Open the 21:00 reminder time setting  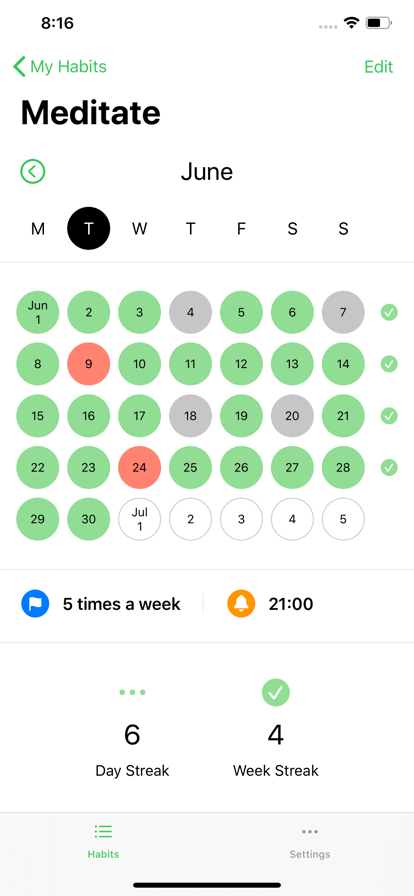tap(291, 604)
